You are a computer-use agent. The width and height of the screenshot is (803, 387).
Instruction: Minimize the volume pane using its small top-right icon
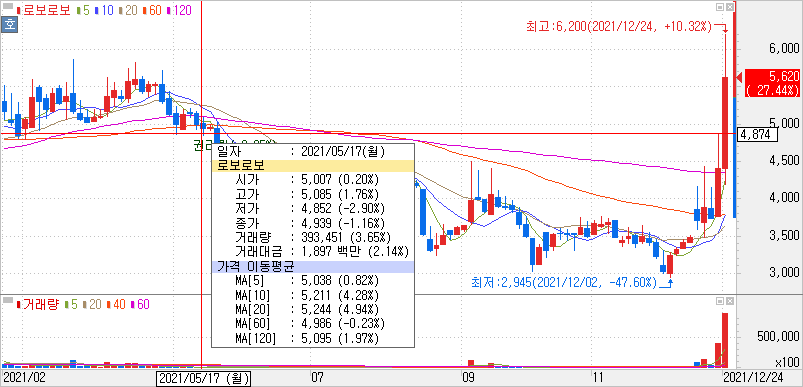point(720,300)
